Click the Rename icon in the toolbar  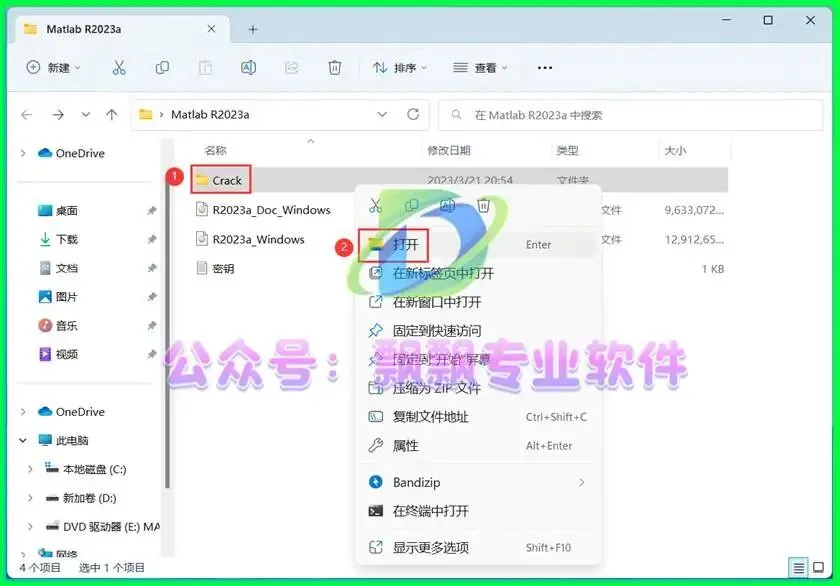[x=248, y=67]
